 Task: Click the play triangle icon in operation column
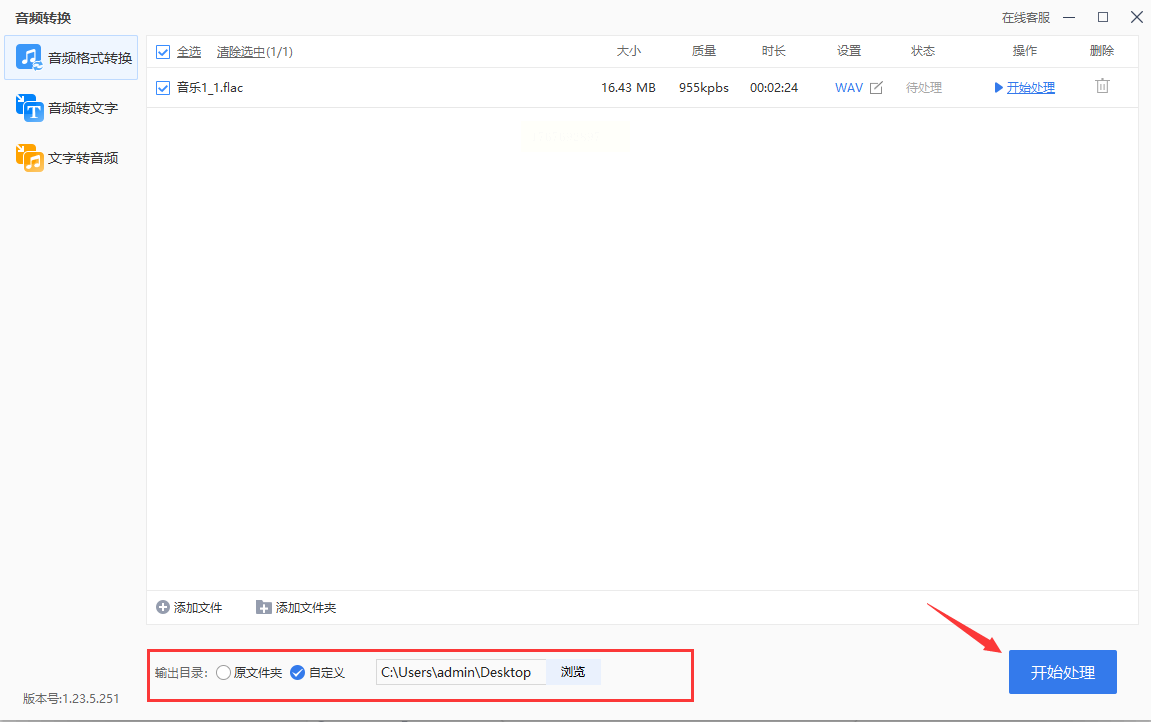click(x=998, y=88)
